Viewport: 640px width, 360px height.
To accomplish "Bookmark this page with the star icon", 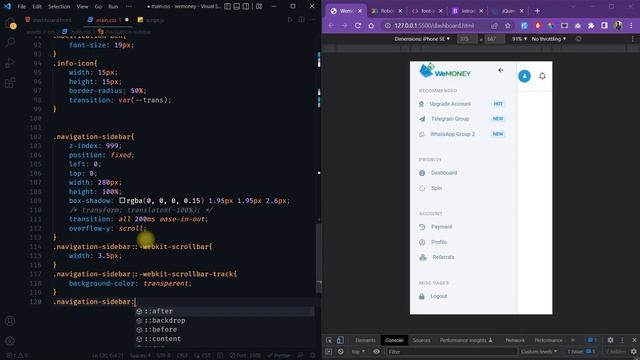I will [508, 25].
